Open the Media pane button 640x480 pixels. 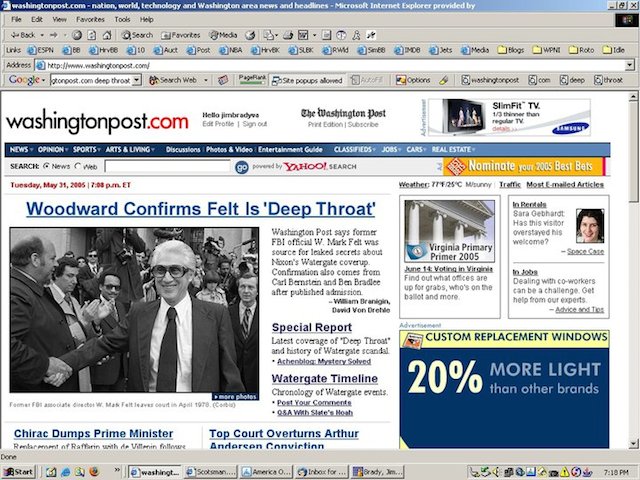pyautogui.click(x=223, y=35)
